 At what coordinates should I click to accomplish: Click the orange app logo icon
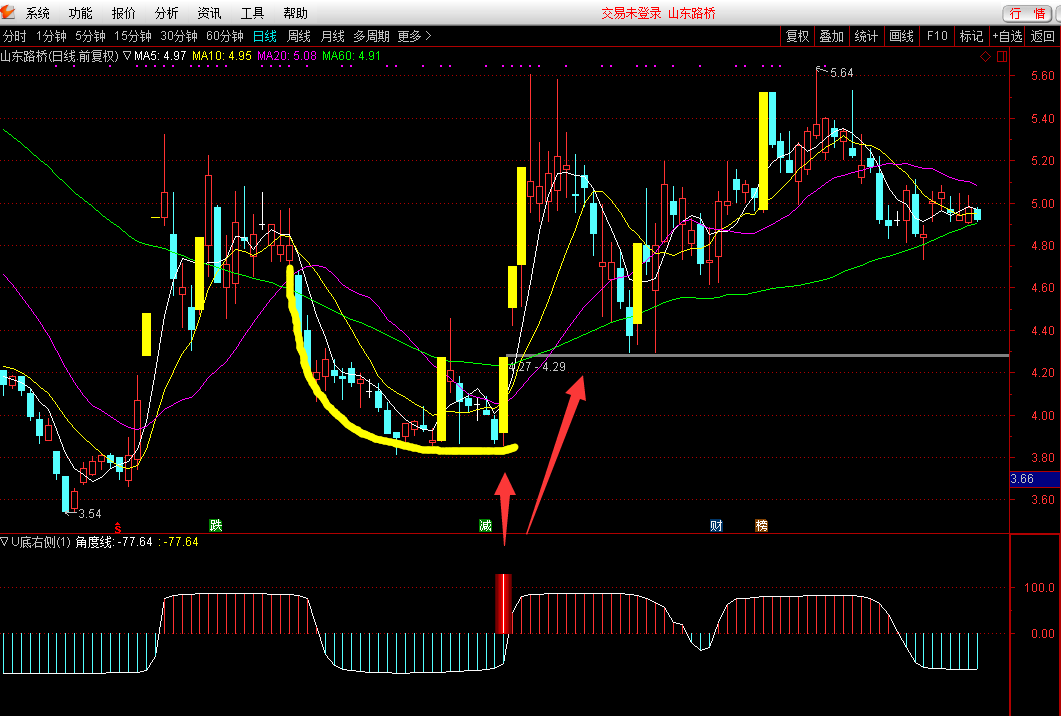pyautogui.click(x=8, y=12)
